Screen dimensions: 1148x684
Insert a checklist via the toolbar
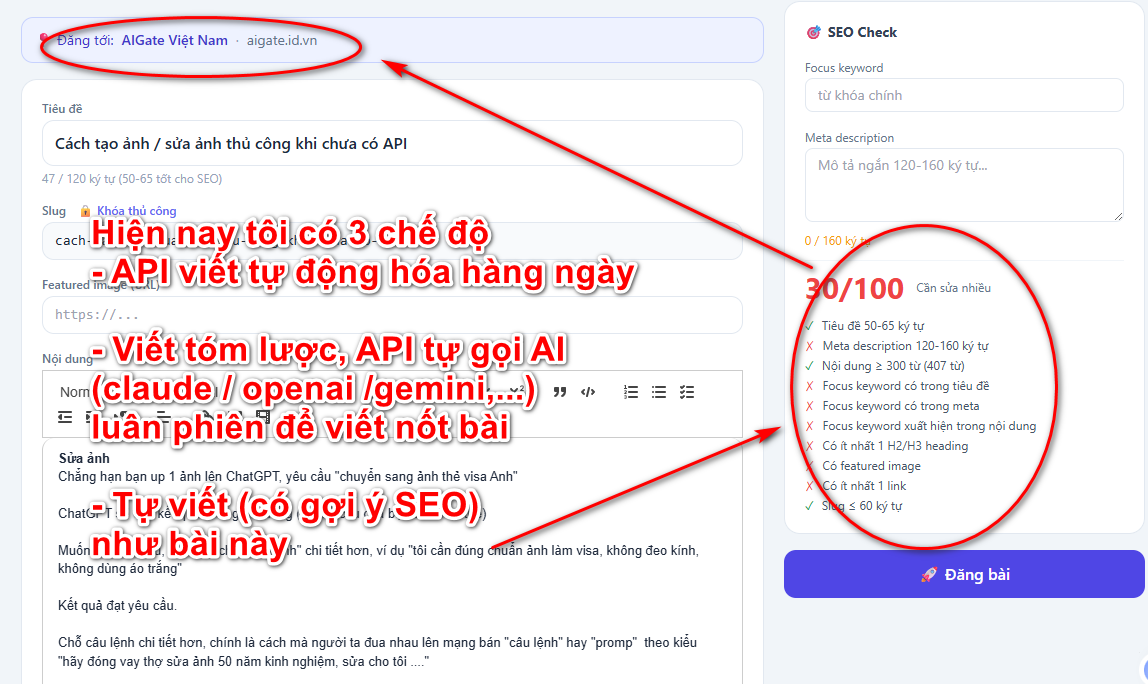[687, 392]
